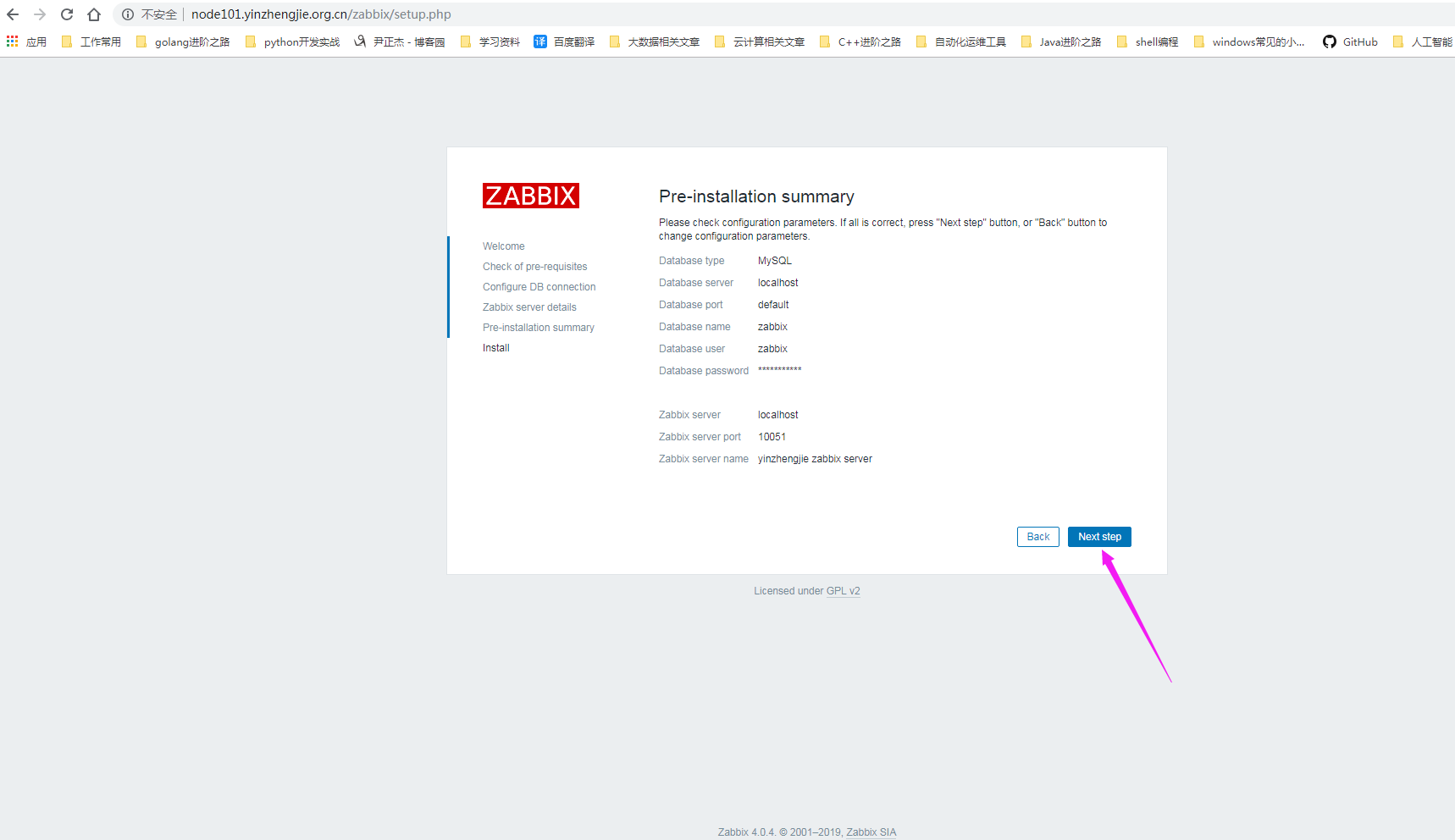Open the Zabbix SIA footer link

tap(871, 832)
